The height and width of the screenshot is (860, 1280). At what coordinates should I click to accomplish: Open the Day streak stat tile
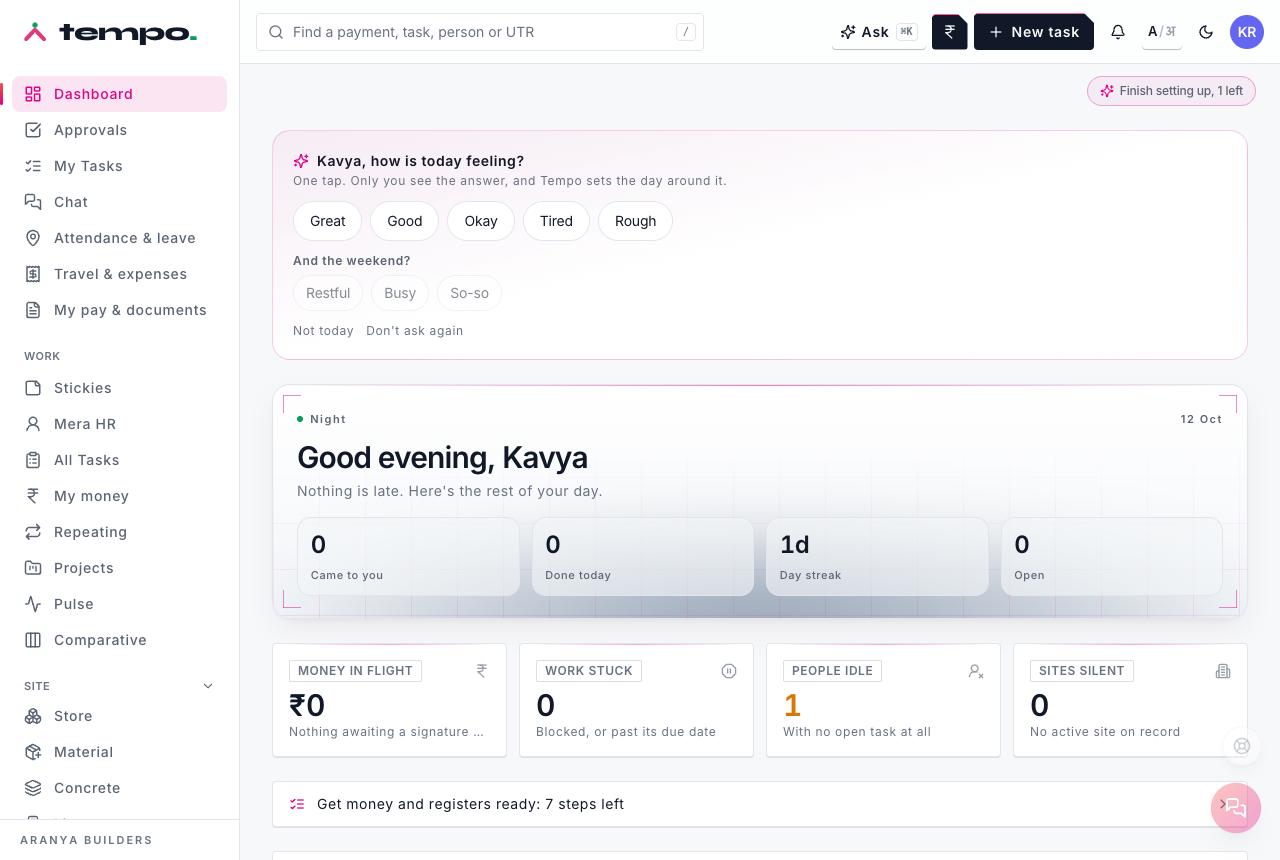click(x=877, y=556)
